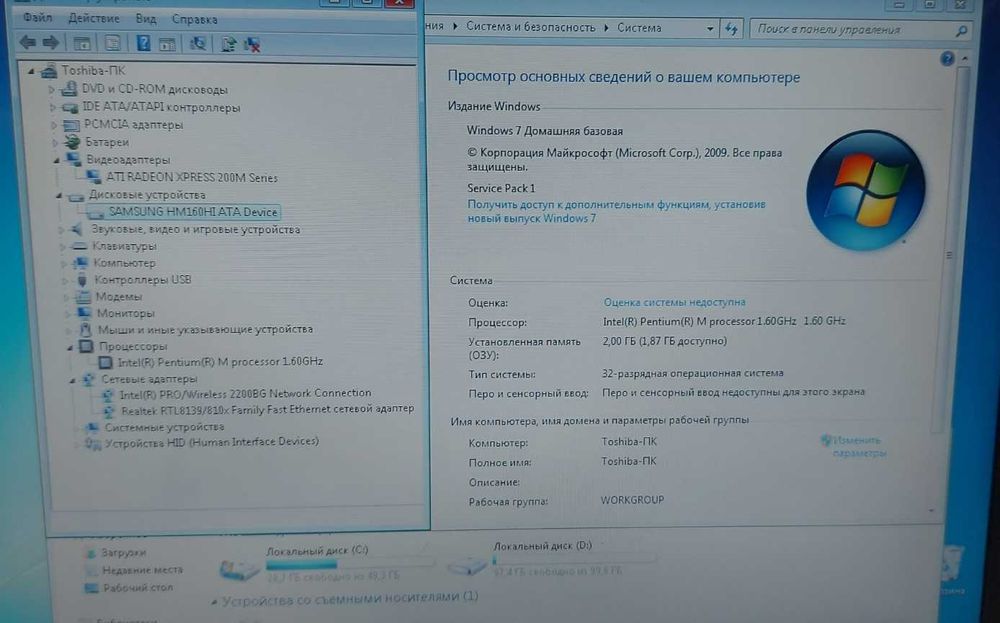1000x623 pixels.
Task: Click the search magnifier icon
Action: click(x=961, y=30)
